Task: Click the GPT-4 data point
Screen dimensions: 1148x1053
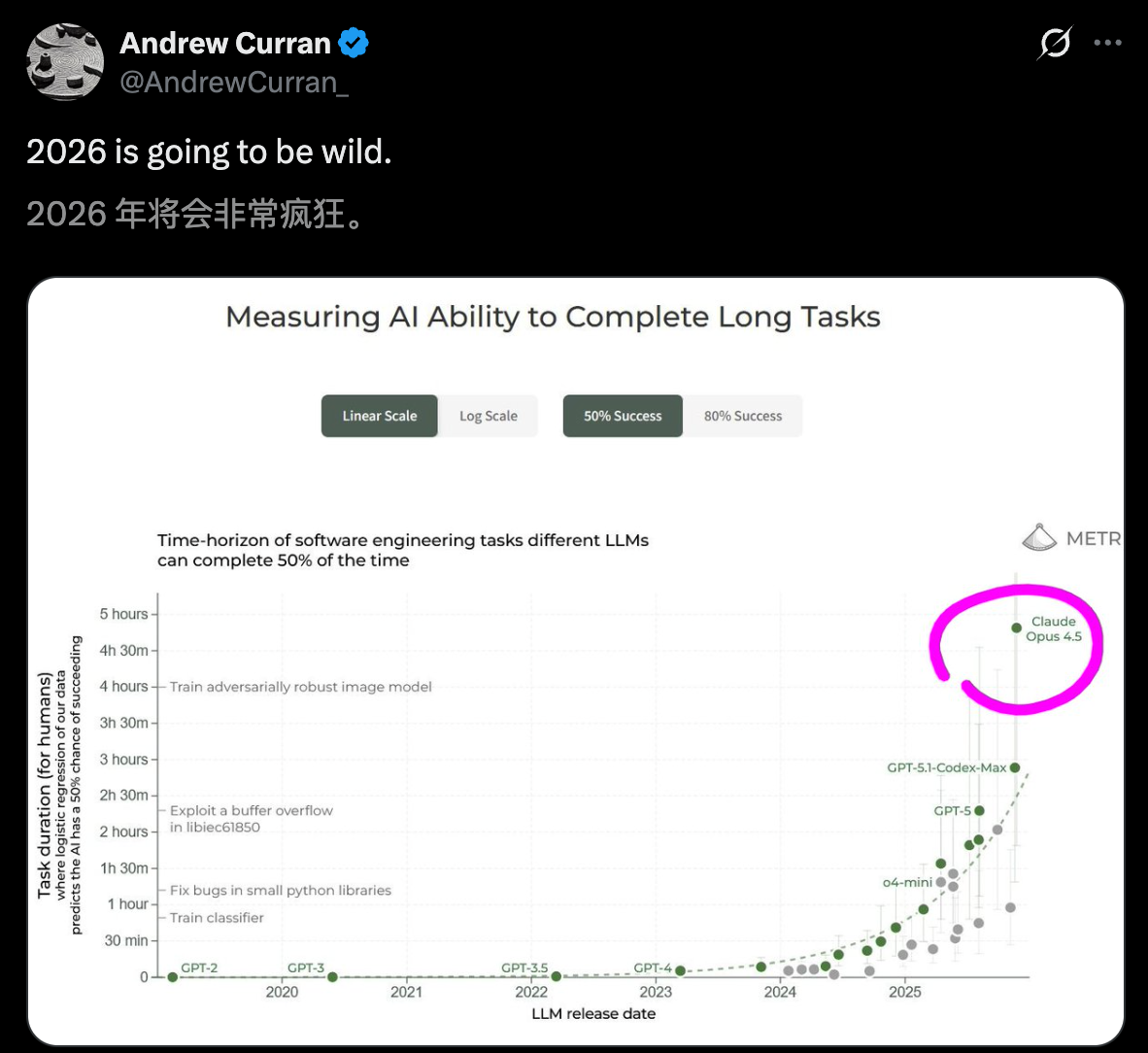Action: [680, 970]
